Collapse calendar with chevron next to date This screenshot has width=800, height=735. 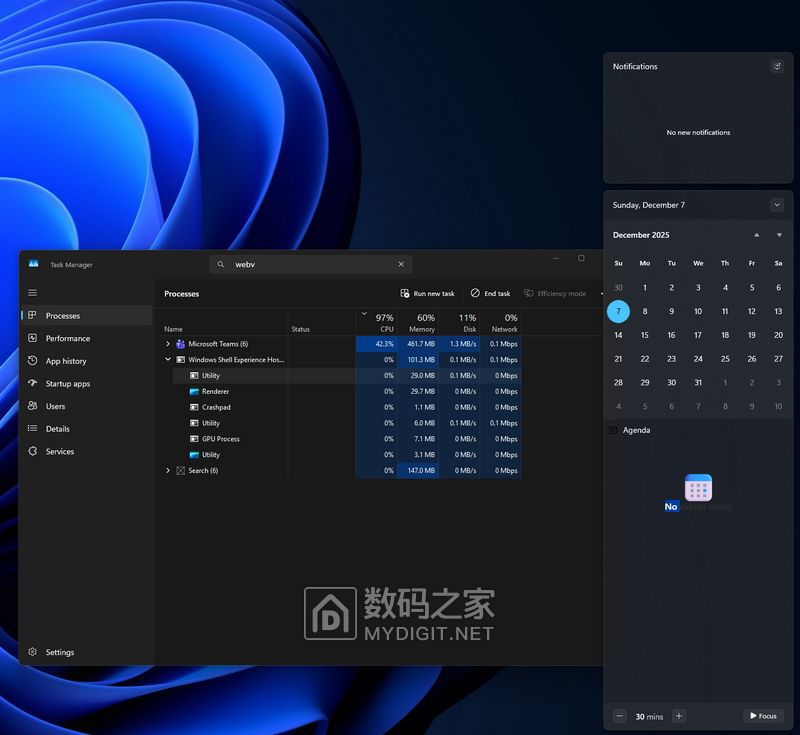pyautogui.click(x=777, y=205)
